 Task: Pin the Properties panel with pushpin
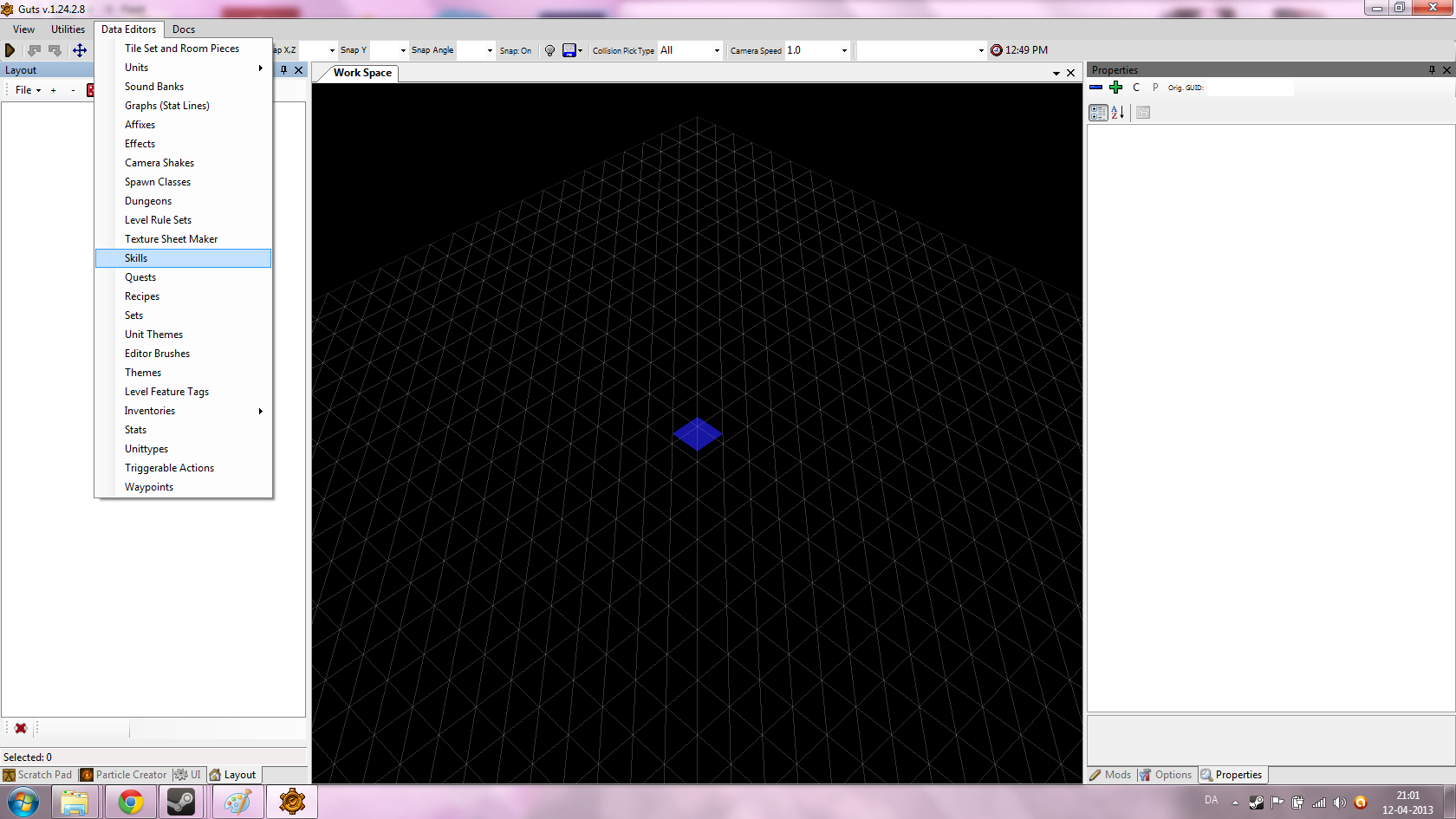click(x=1432, y=70)
